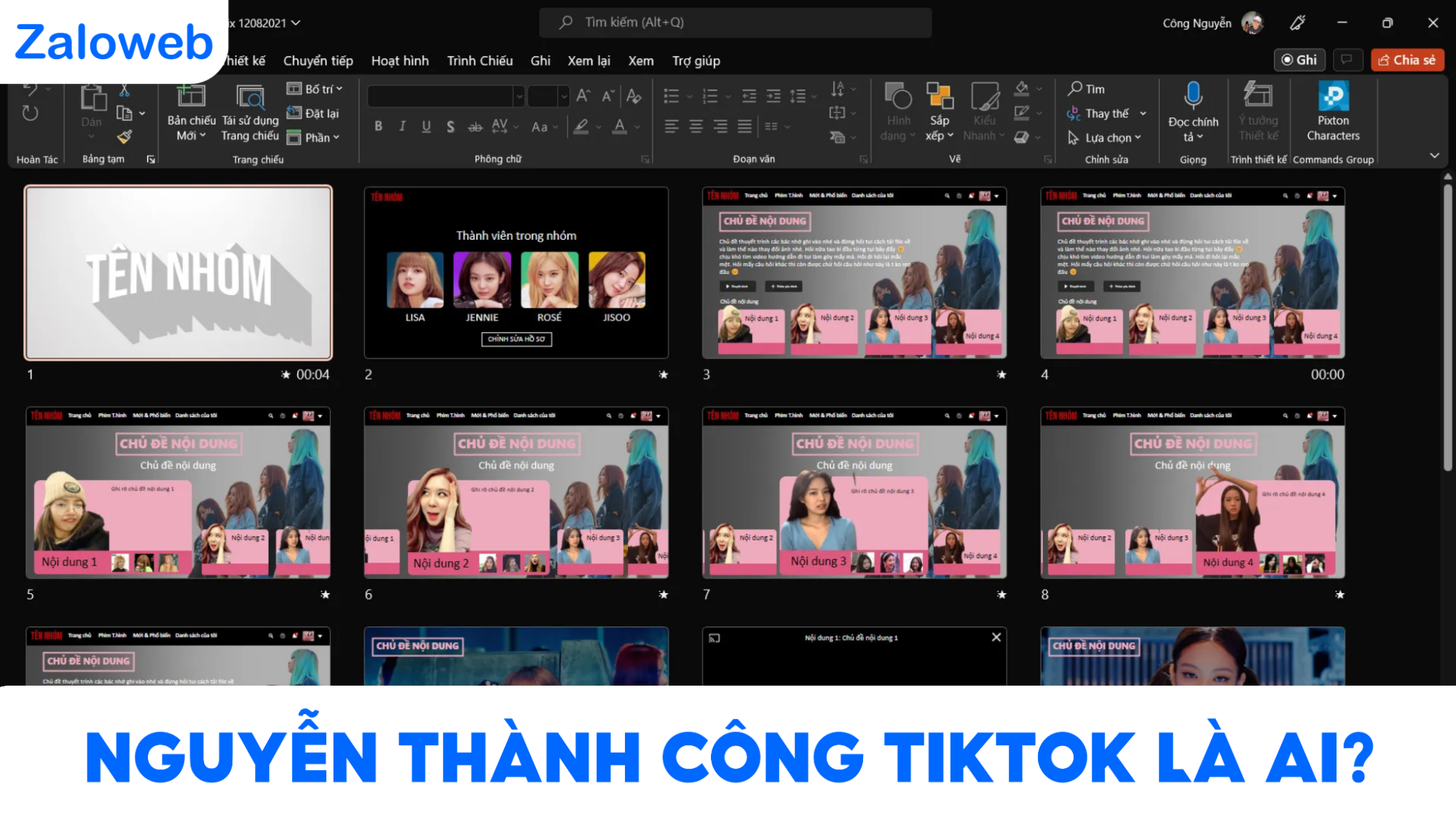The height and width of the screenshot is (819, 1456).
Task: Click Đặt lại reset button
Action: point(313,113)
